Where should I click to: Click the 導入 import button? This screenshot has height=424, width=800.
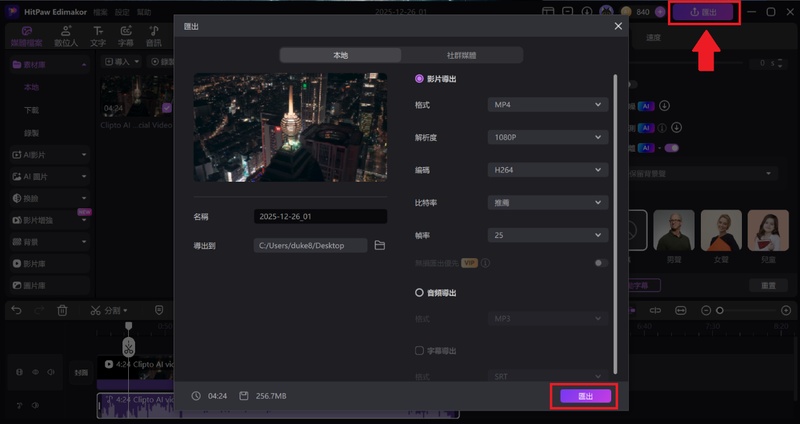pyautogui.click(x=122, y=62)
